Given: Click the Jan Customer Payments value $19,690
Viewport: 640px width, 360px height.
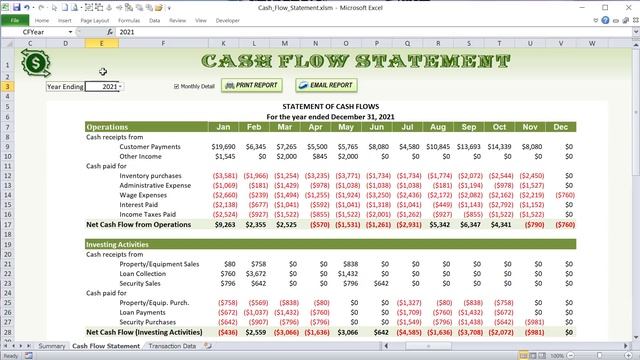Looking at the screenshot, I should (x=223, y=147).
